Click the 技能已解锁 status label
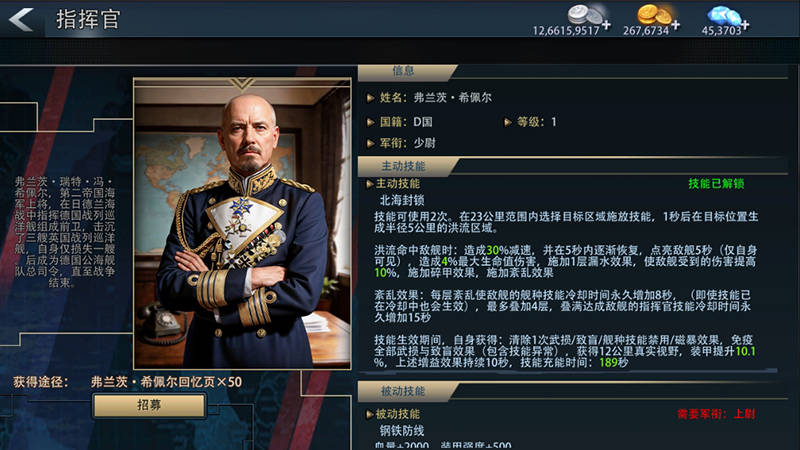The image size is (800, 450). coord(716,184)
